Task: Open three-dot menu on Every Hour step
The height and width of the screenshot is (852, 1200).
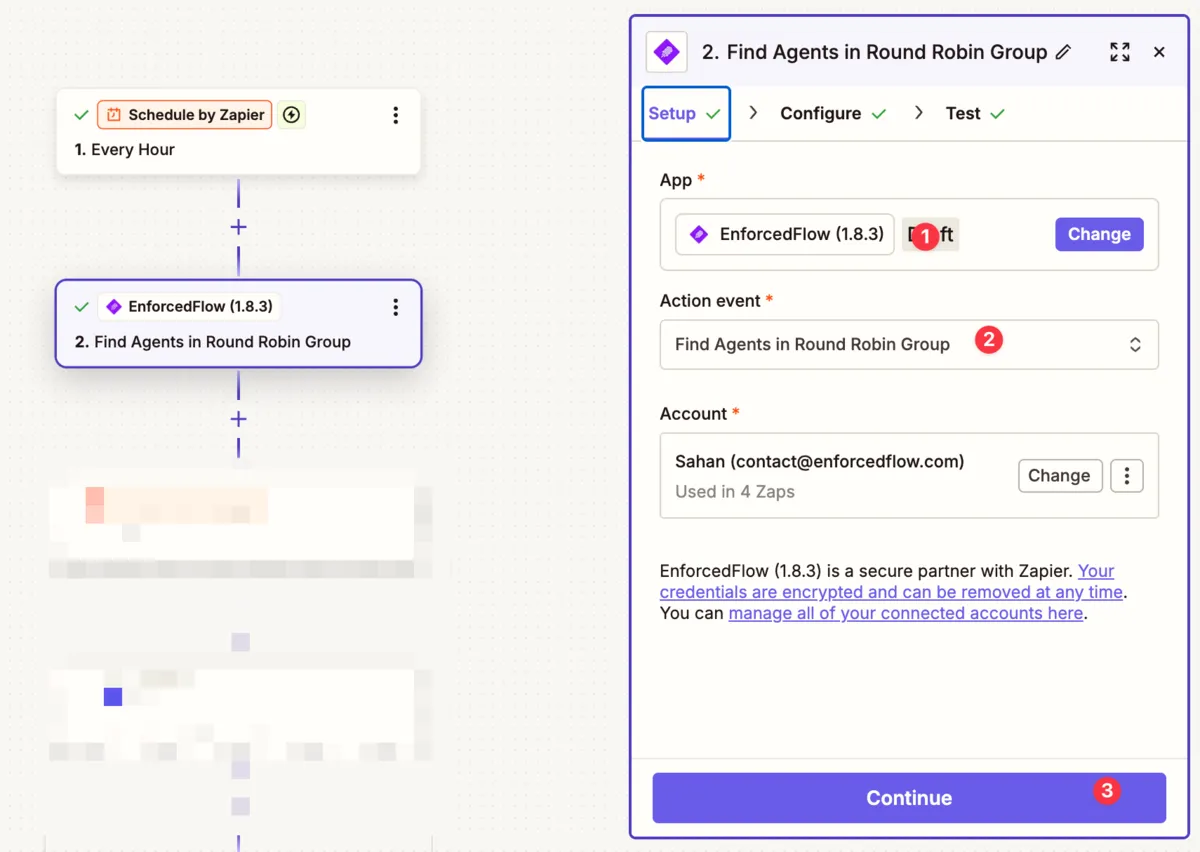Action: point(395,115)
